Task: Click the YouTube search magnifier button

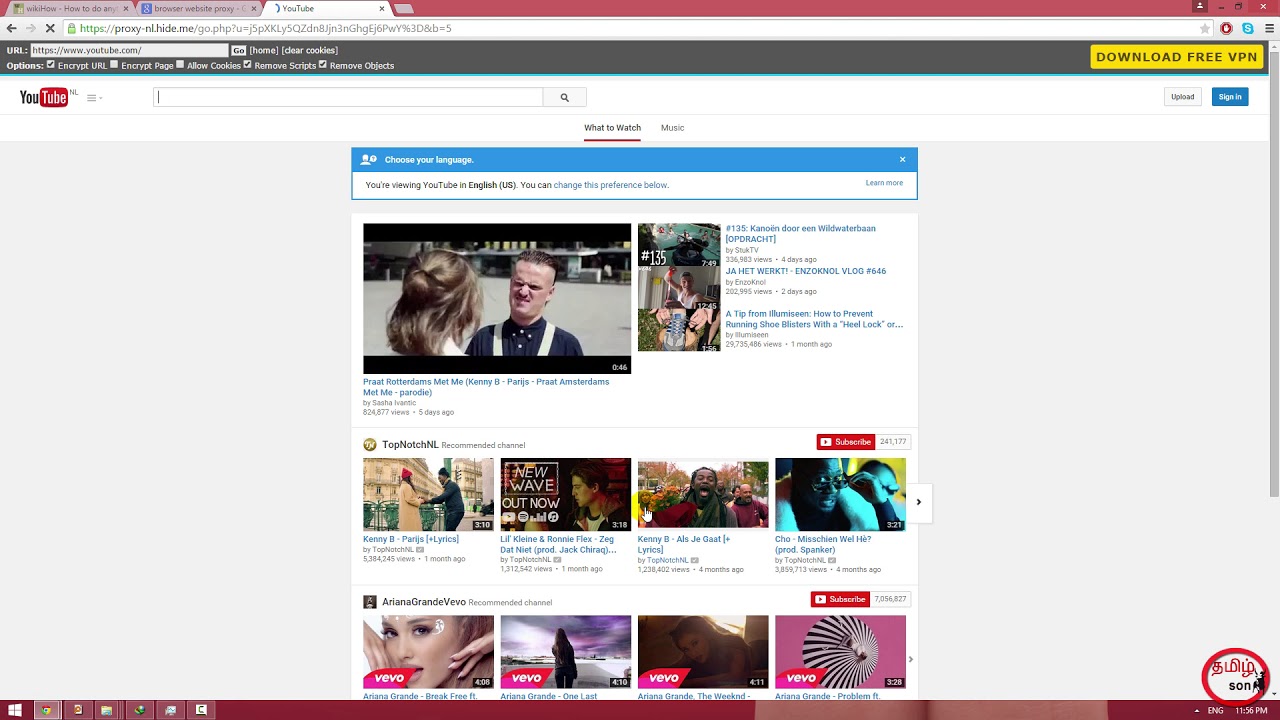Action: click(564, 97)
